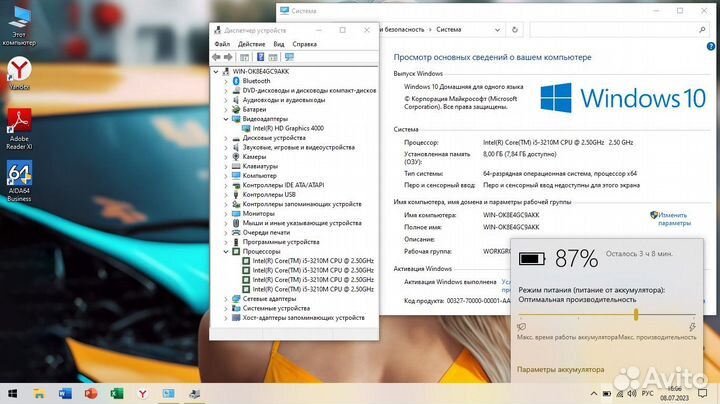
Task: Open File Explorer from the taskbar
Action: [39, 393]
